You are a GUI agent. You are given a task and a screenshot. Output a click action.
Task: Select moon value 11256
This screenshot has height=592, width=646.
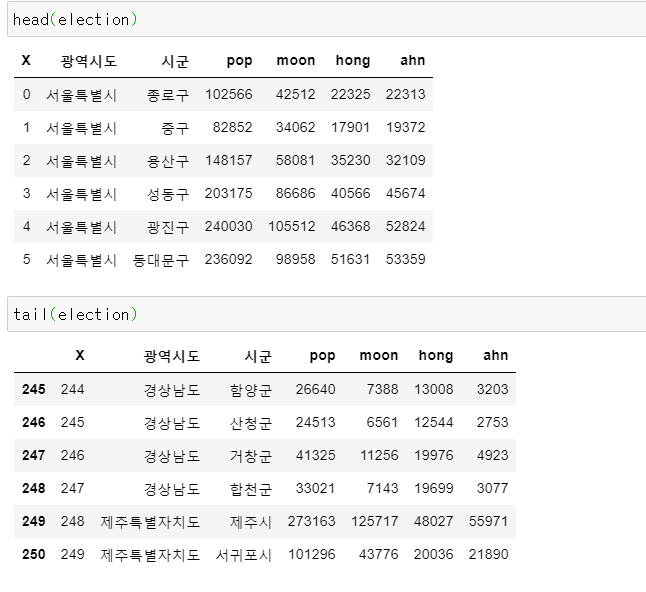pyautogui.click(x=379, y=455)
